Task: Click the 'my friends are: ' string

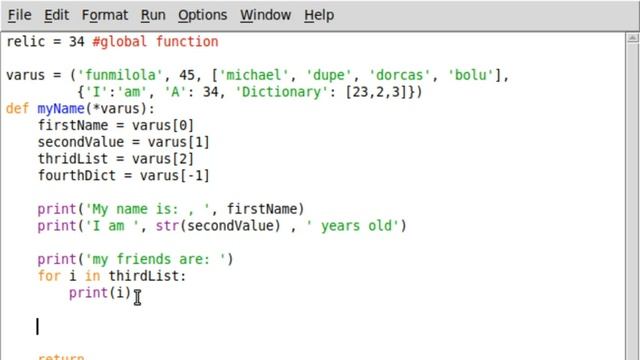Action: (155, 259)
